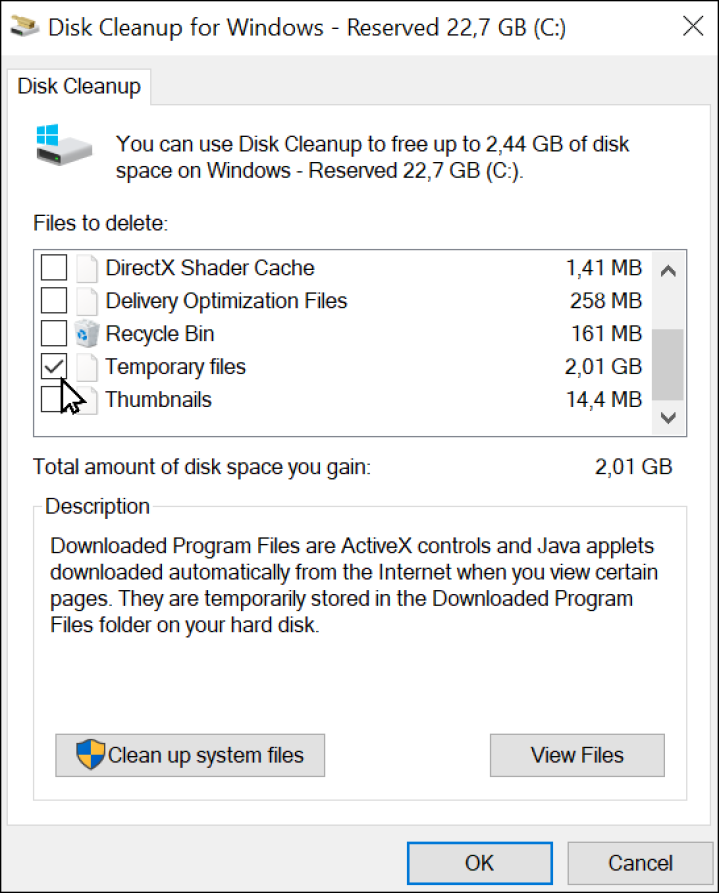This screenshot has width=719, height=893.
Task: Switch to the Disk Cleanup tab
Action: coord(79,87)
